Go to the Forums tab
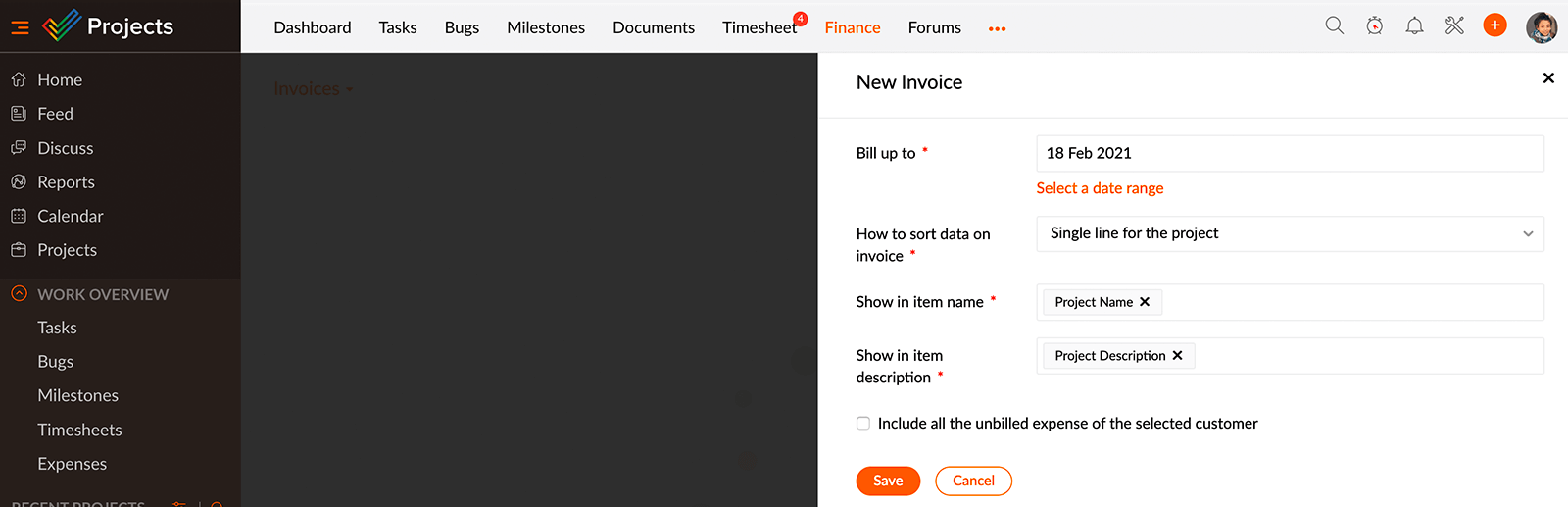 tap(935, 27)
